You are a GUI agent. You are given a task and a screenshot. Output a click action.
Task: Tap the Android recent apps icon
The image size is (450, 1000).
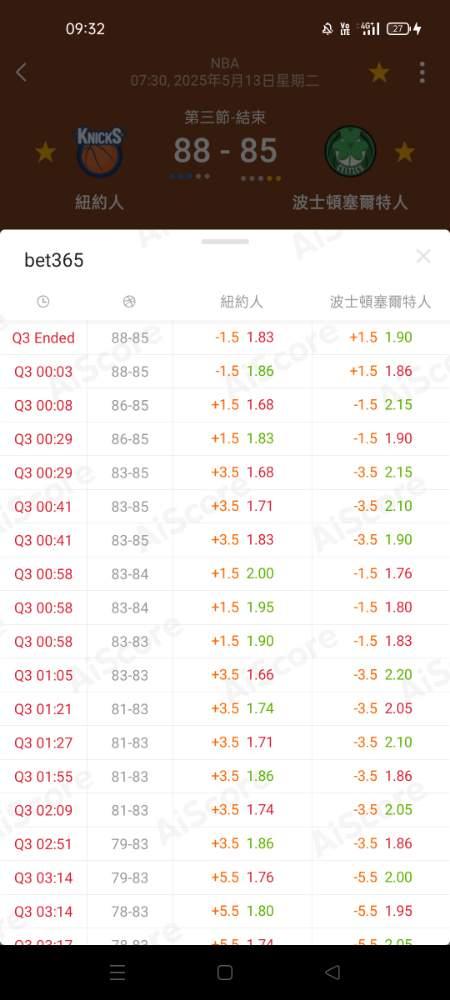(x=117, y=972)
